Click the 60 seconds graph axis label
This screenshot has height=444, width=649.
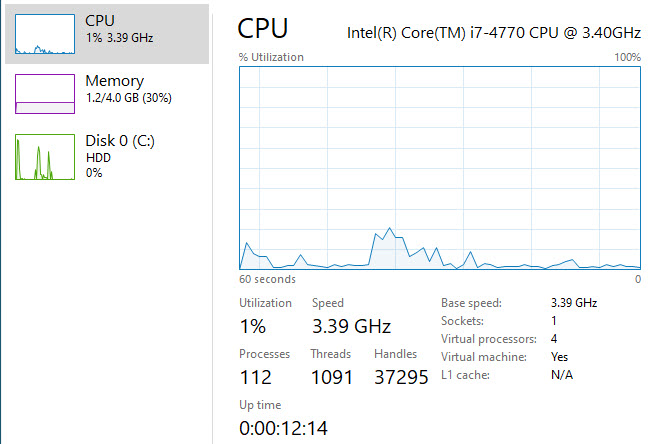(267, 278)
